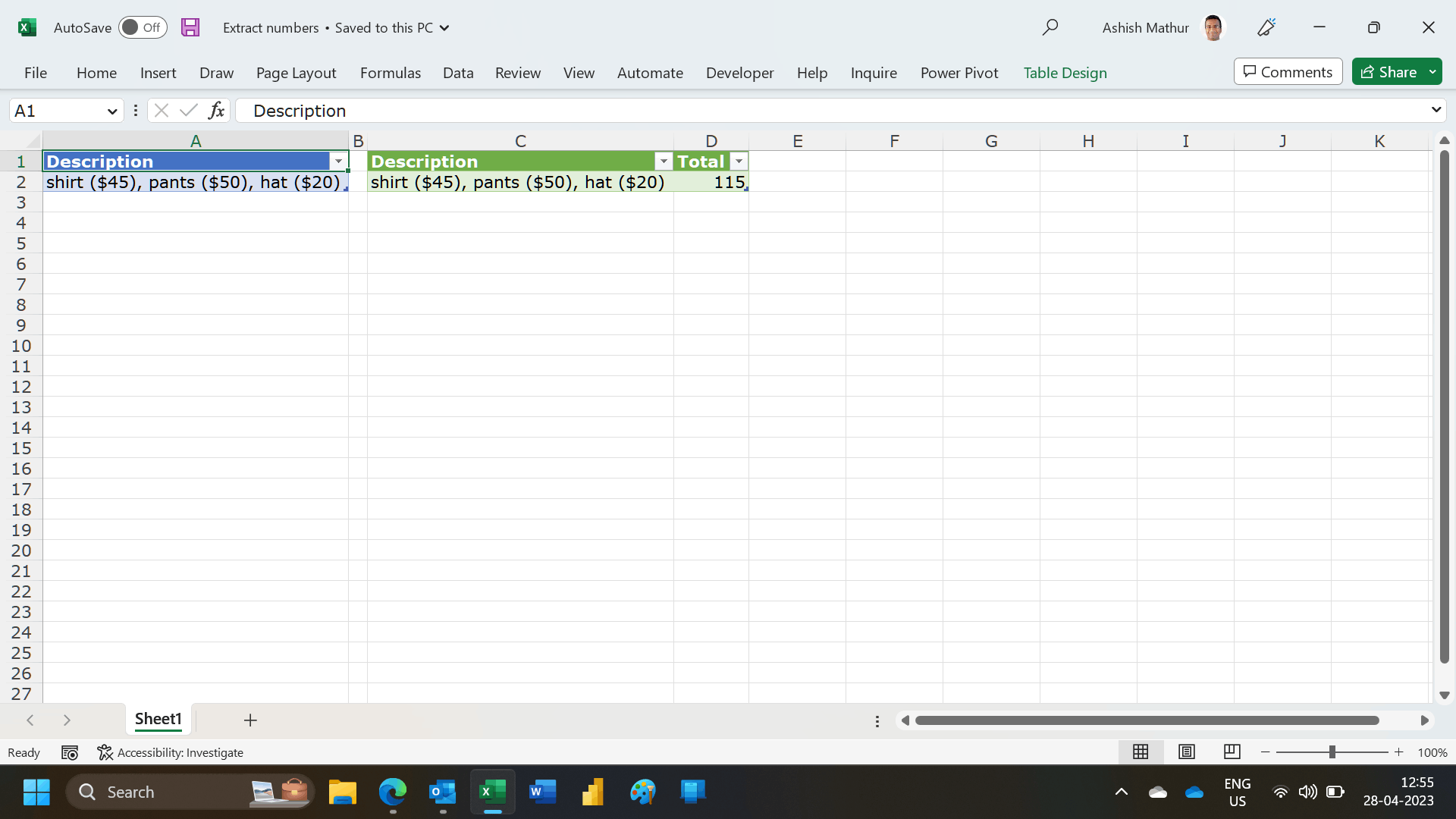Open Microsoft Word from the taskbar
The image size is (1456, 819).
(542, 792)
